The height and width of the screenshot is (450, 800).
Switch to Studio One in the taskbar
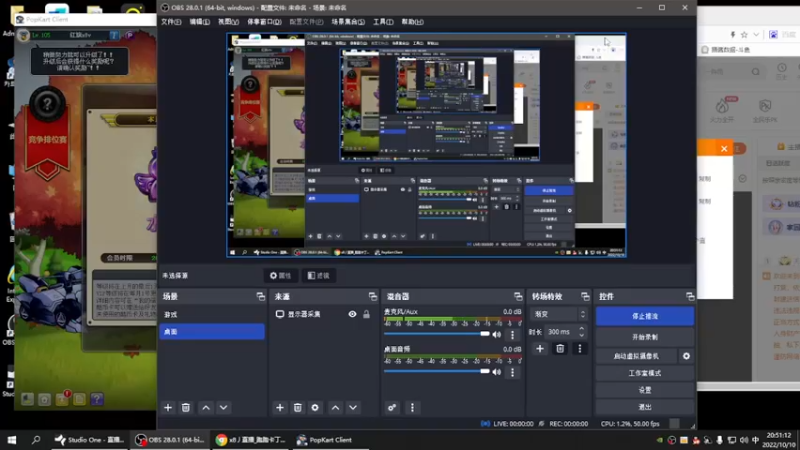pos(90,440)
